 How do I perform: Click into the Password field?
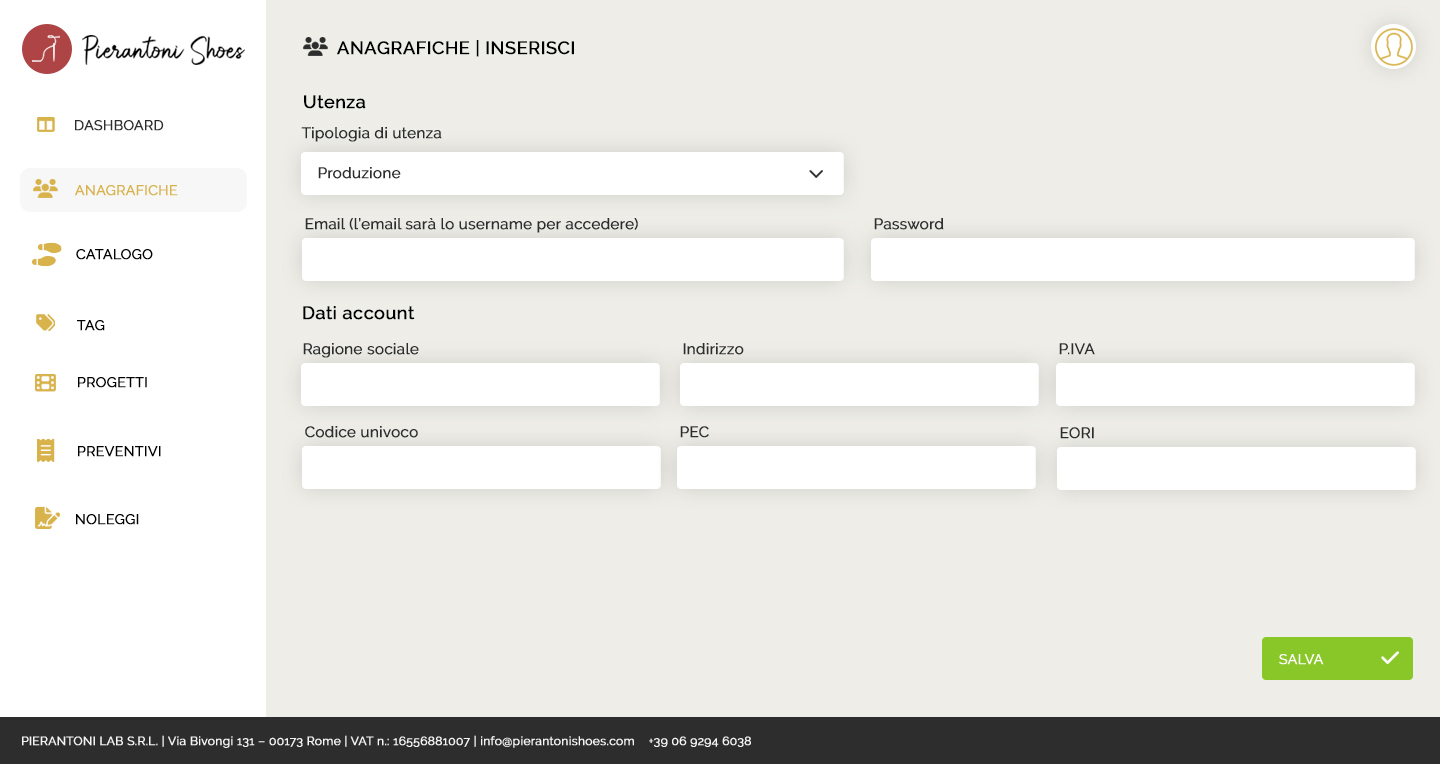(x=1142, y=260)
